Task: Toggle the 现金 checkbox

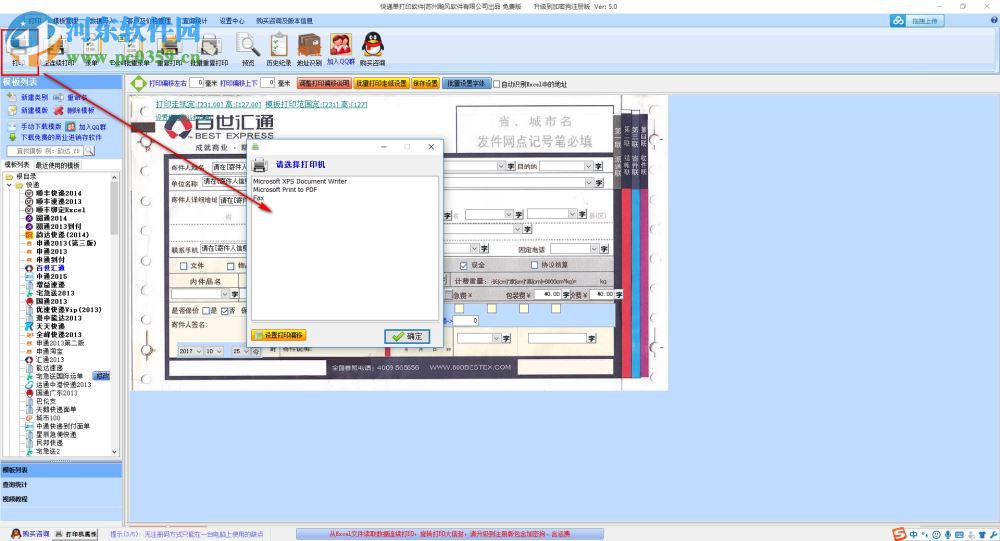Action: (464, 265)
